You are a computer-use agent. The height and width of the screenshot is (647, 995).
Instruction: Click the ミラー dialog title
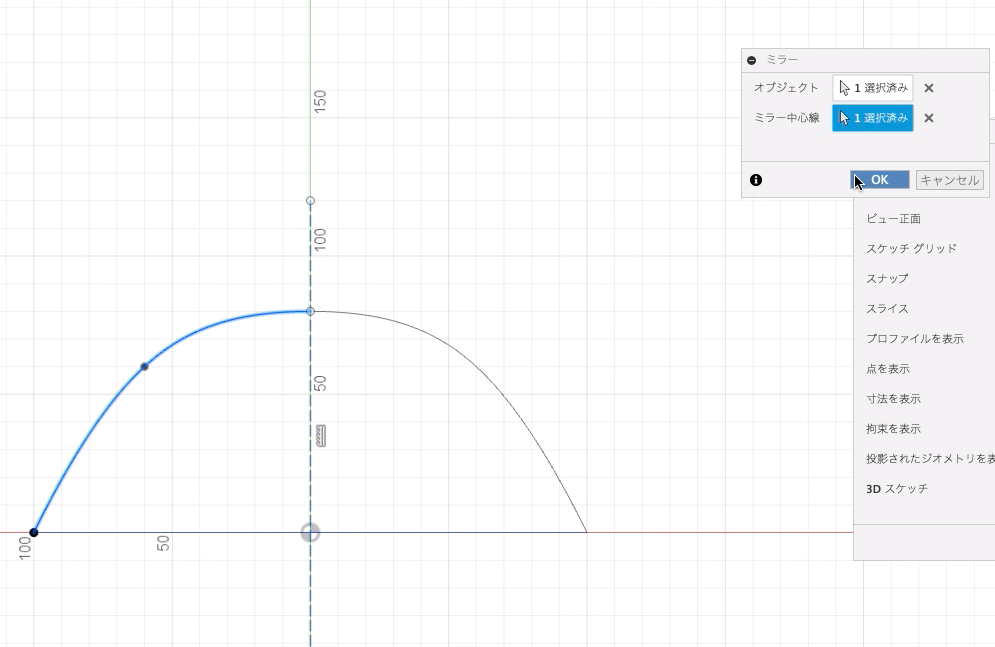(782, 60)
